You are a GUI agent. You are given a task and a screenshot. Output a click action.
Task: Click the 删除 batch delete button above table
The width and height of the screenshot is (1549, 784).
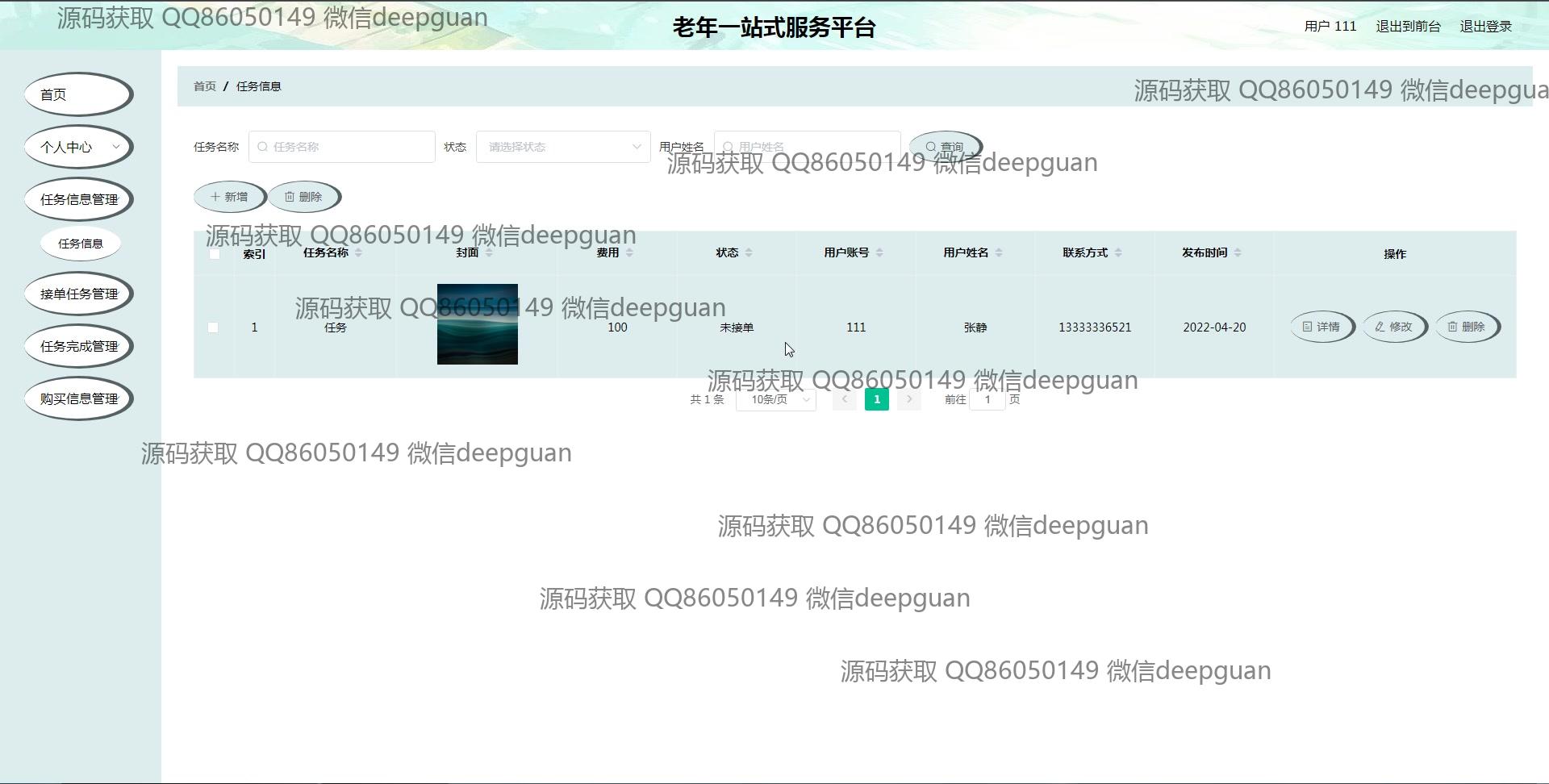[303, 197]
